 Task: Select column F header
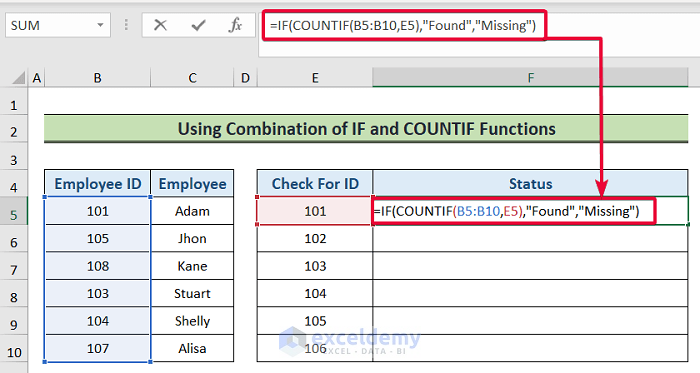[530, 78]
